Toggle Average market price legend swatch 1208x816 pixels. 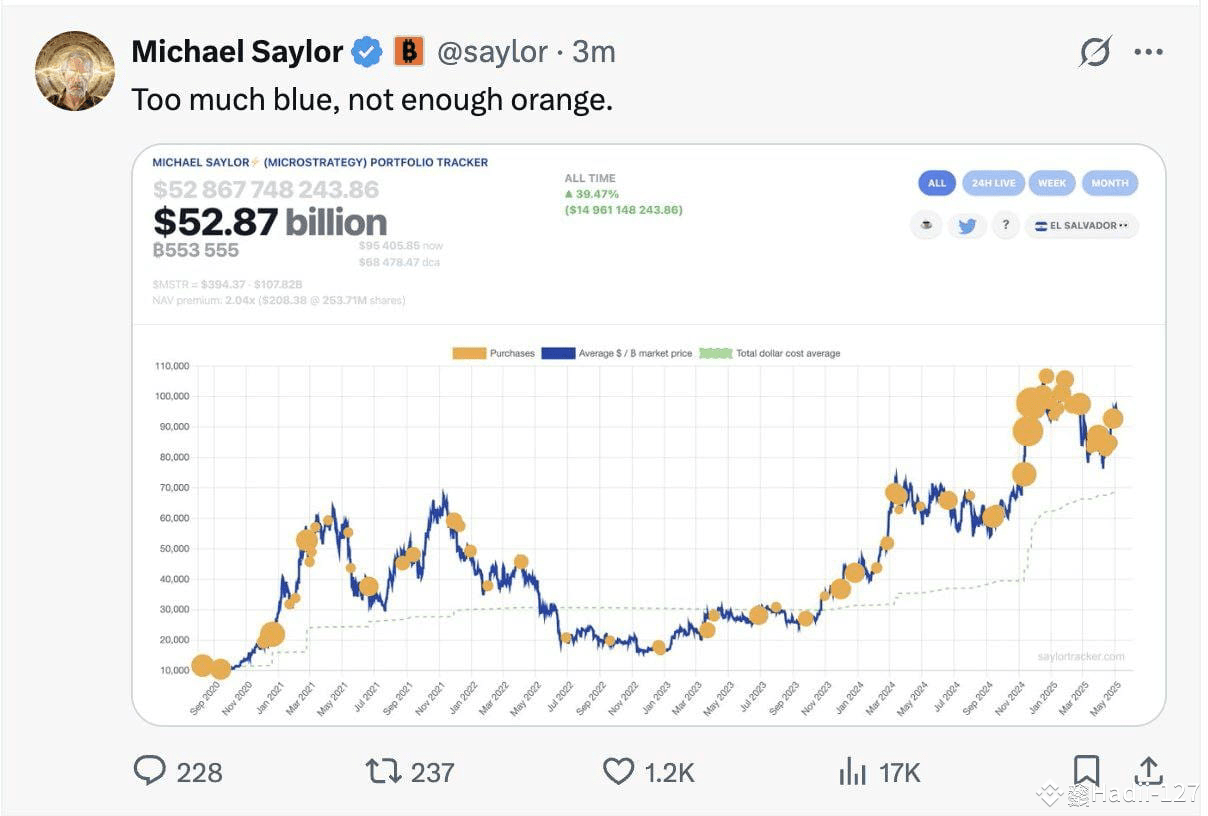tap(558, 353)
